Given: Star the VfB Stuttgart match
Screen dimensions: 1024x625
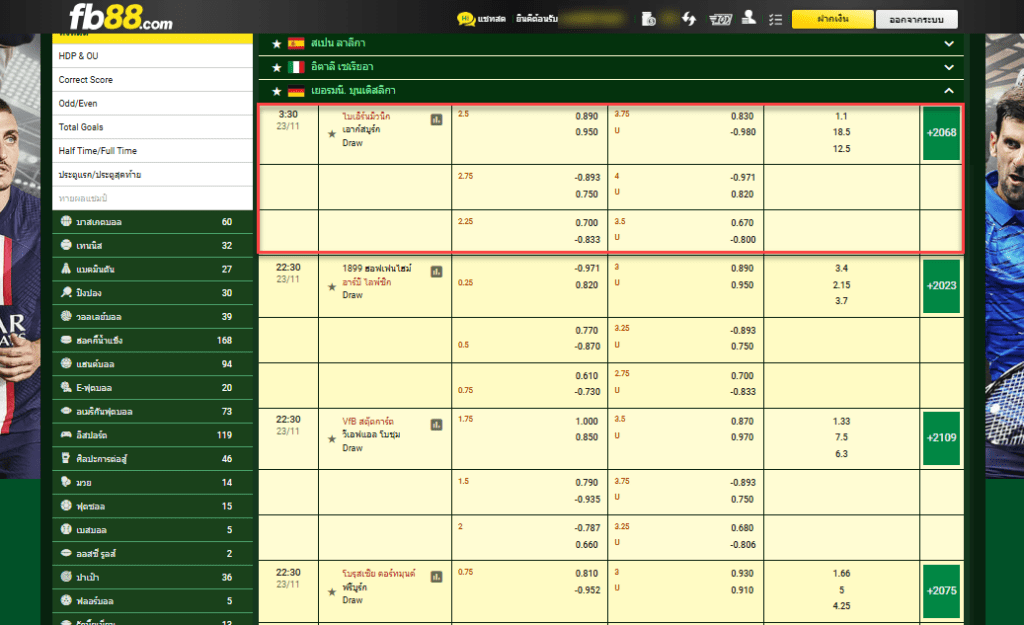Looking at the screenshot, I should [332, 439].
